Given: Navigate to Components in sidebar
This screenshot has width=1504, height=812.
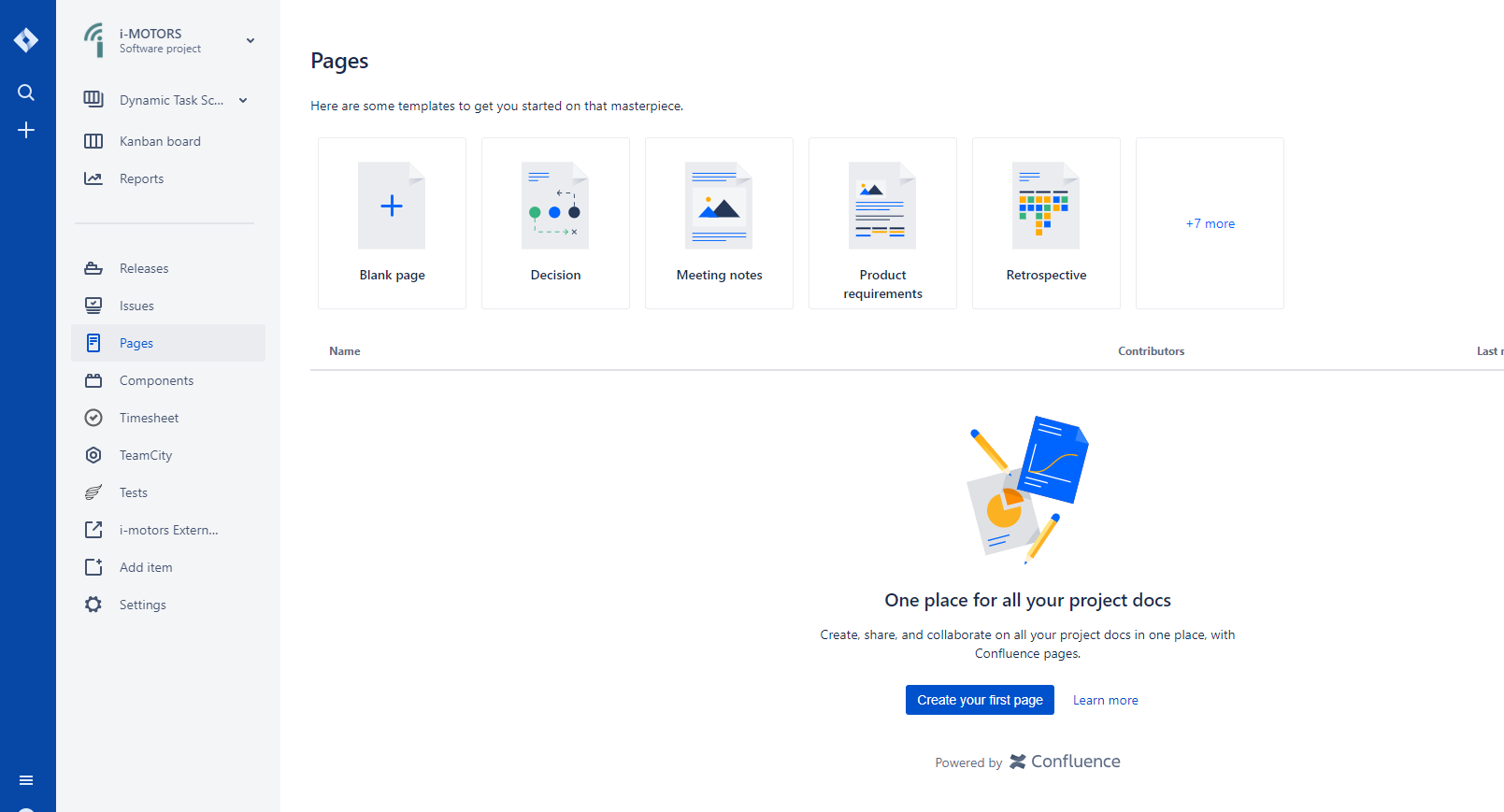Looking at the screenshot, I should coord(168,380).
